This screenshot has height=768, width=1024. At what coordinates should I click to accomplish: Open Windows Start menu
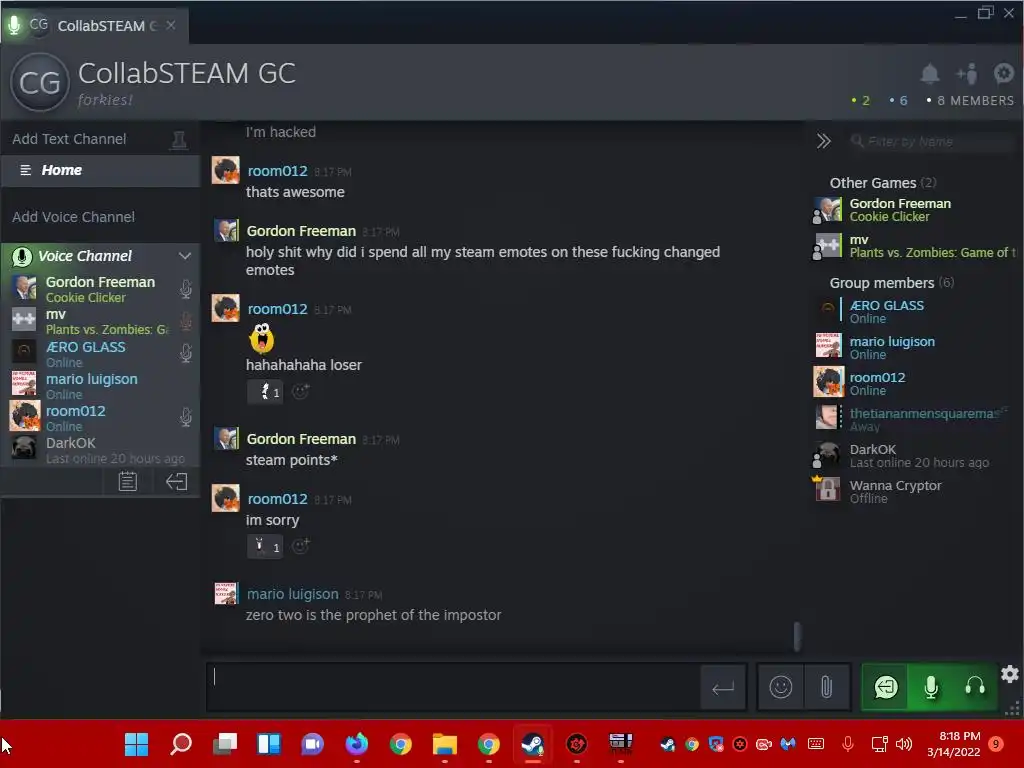136,744
